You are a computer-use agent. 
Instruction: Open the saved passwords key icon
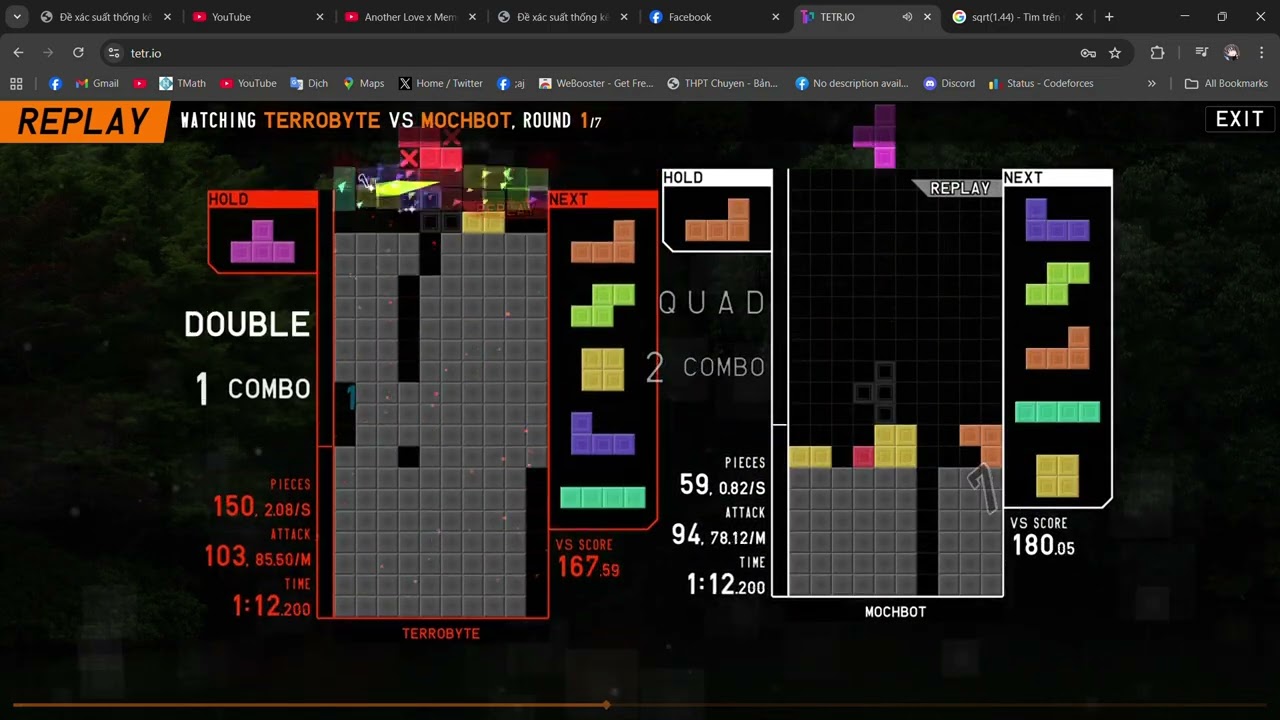[1088, 53]
